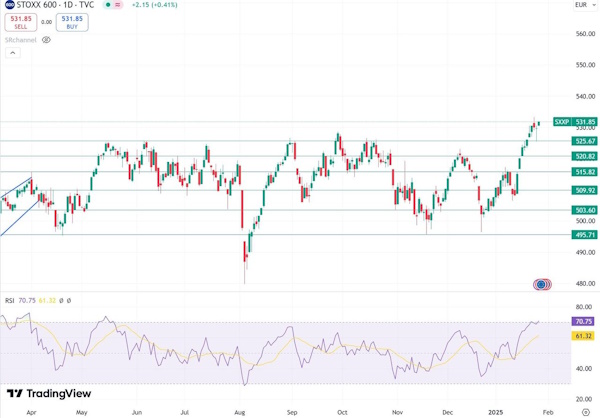This screenshot has width=600, height=418.
Task: Click the Feb label on time axis
Action: [548, 413]
